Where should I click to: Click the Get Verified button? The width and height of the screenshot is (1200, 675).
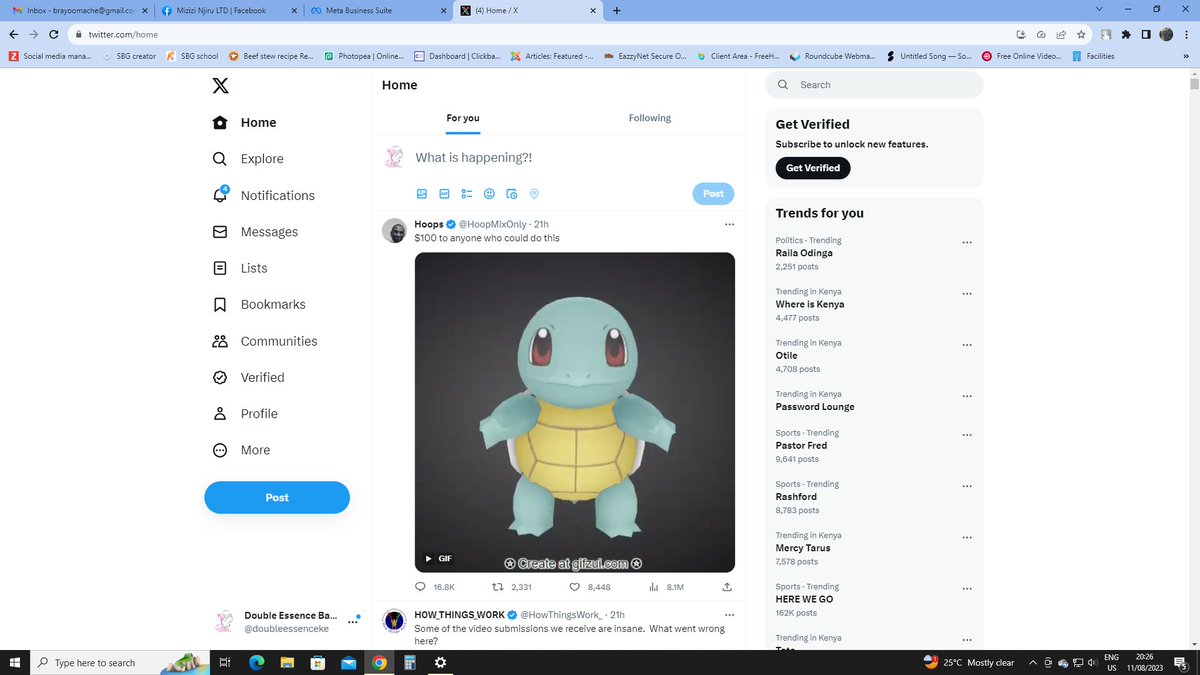[x=813, y=168]
